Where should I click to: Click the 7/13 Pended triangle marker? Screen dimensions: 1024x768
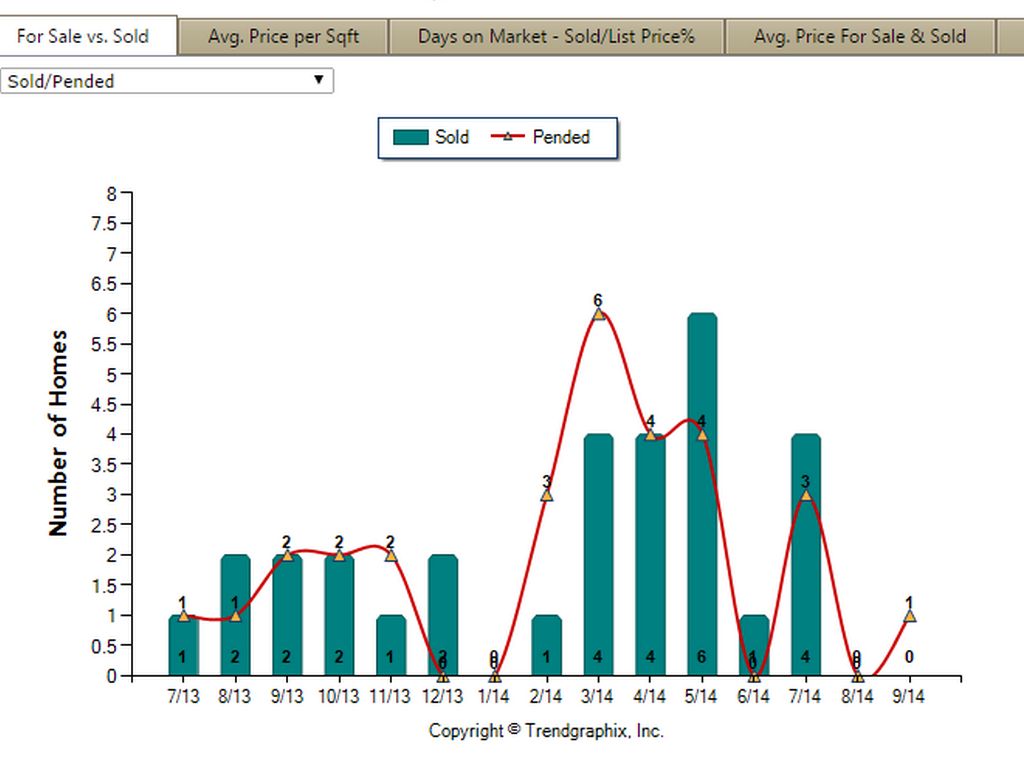pyautogui.click(x=183, y=616)
